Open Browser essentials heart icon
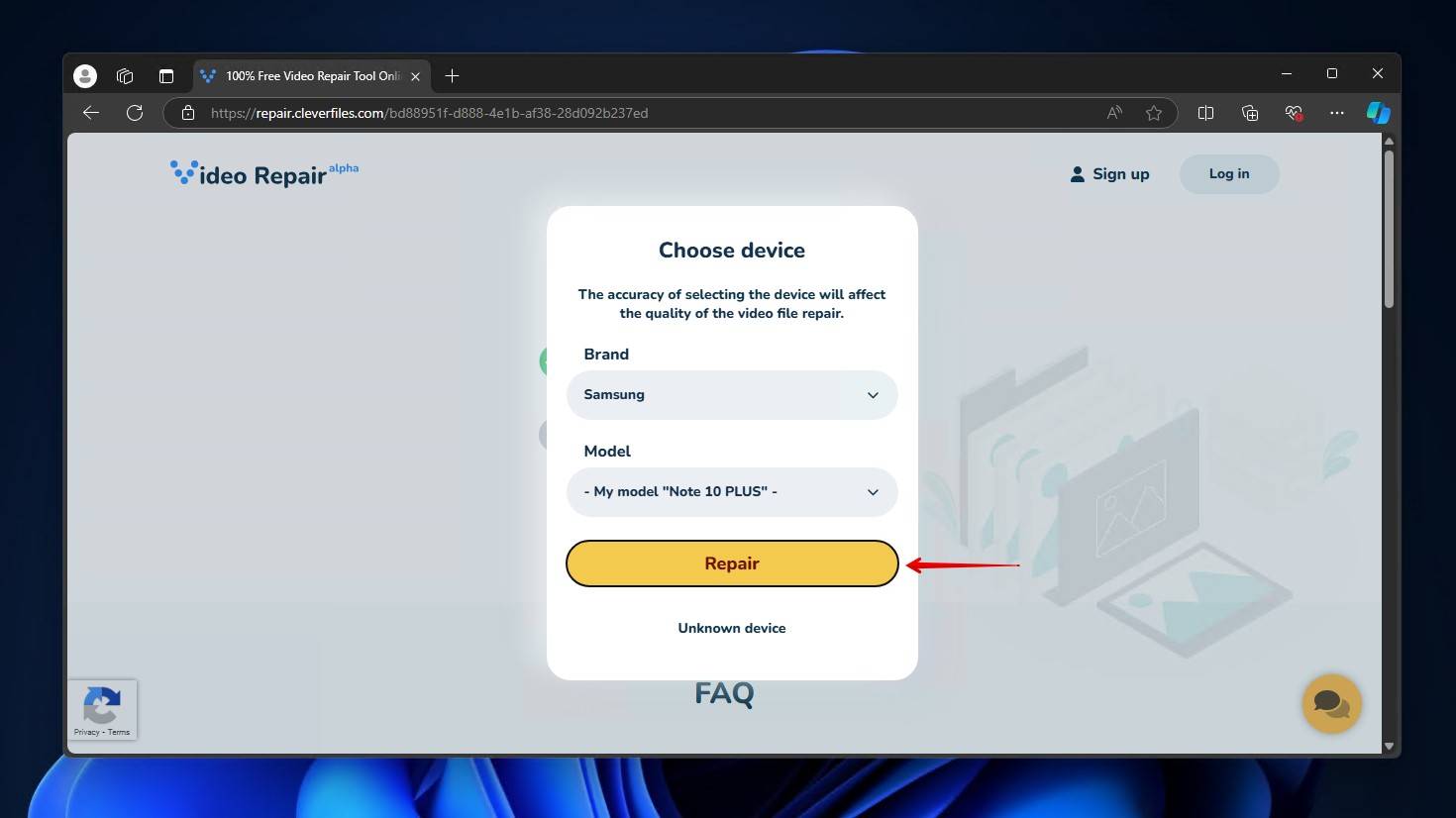Screen dimensions: 1456x818 (1294, 113)
